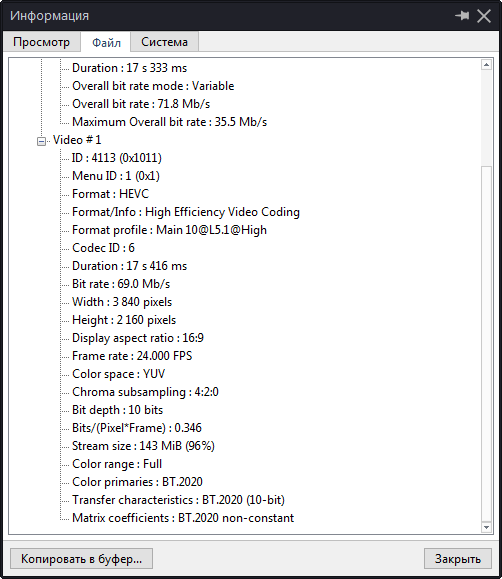Select 'Overall bit rate mode : Variable' row
Screen dimensions: 502x579
[153, 86]
